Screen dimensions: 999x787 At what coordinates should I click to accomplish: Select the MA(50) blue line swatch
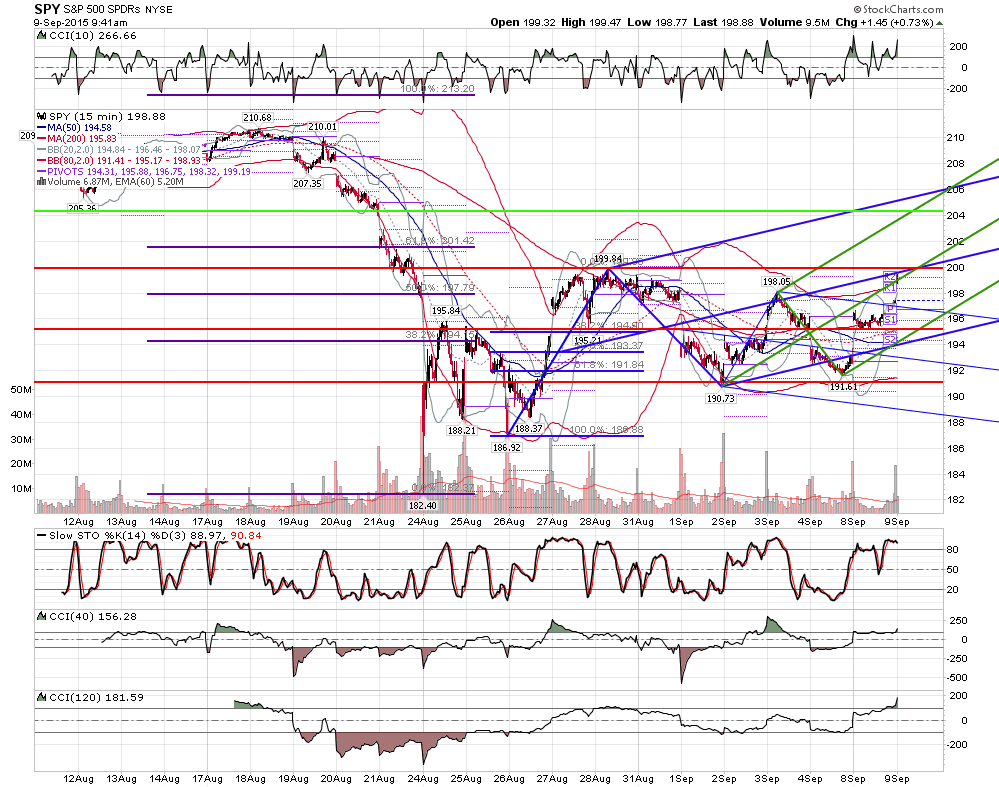pos(43,128)
